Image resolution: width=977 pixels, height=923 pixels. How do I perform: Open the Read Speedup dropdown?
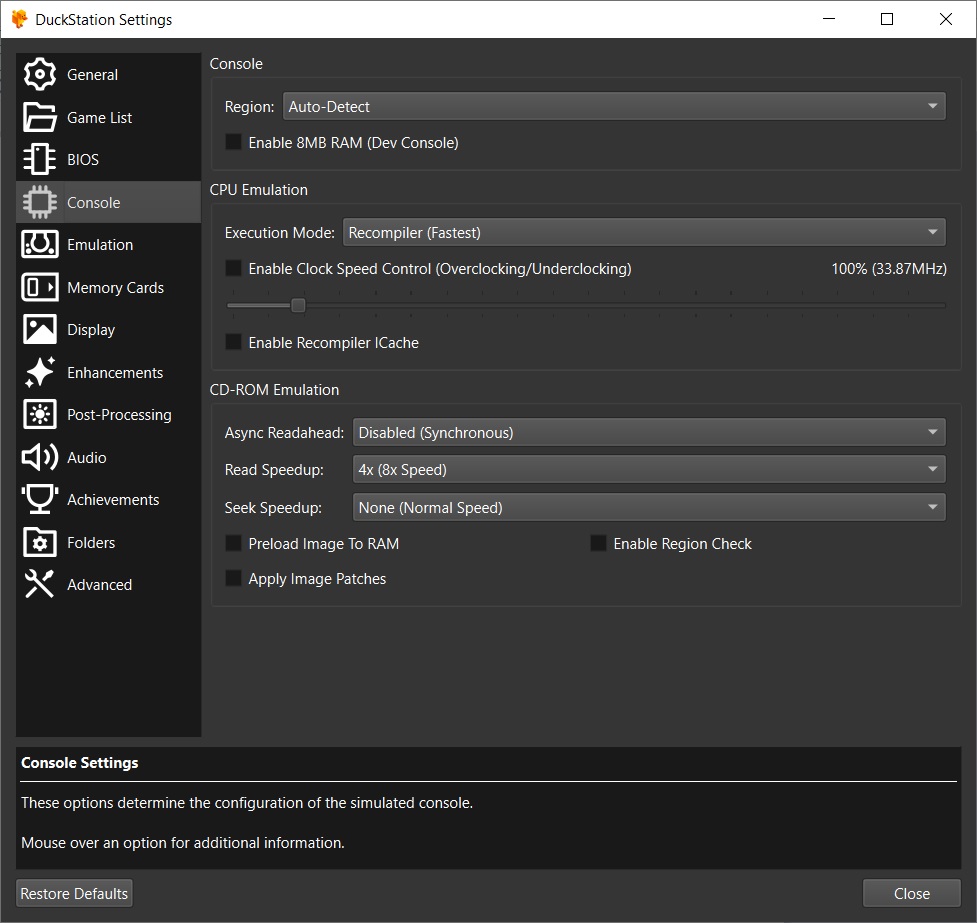click(649, 469)
